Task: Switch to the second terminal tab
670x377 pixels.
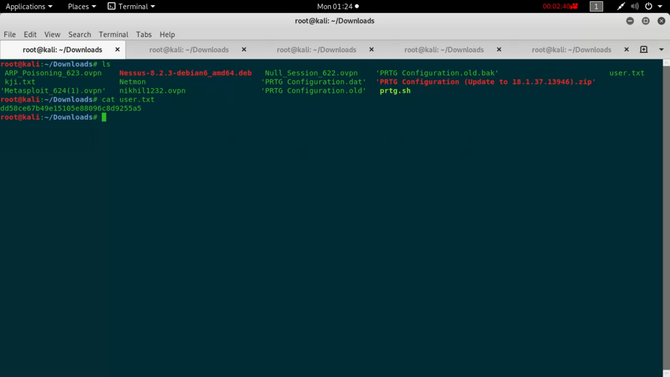Action: [189, 50]
